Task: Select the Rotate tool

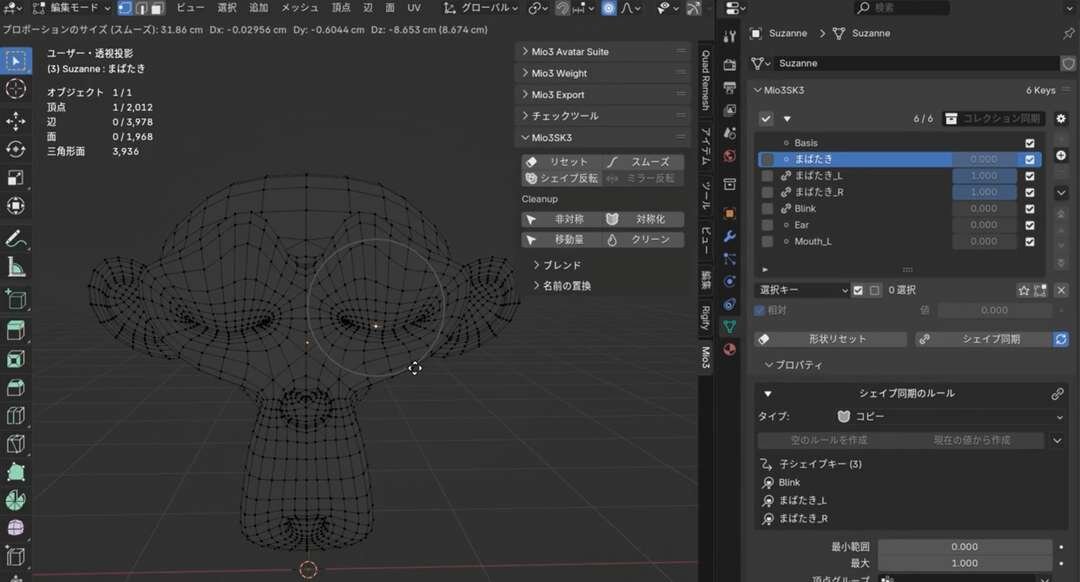Action: point(16,149)
